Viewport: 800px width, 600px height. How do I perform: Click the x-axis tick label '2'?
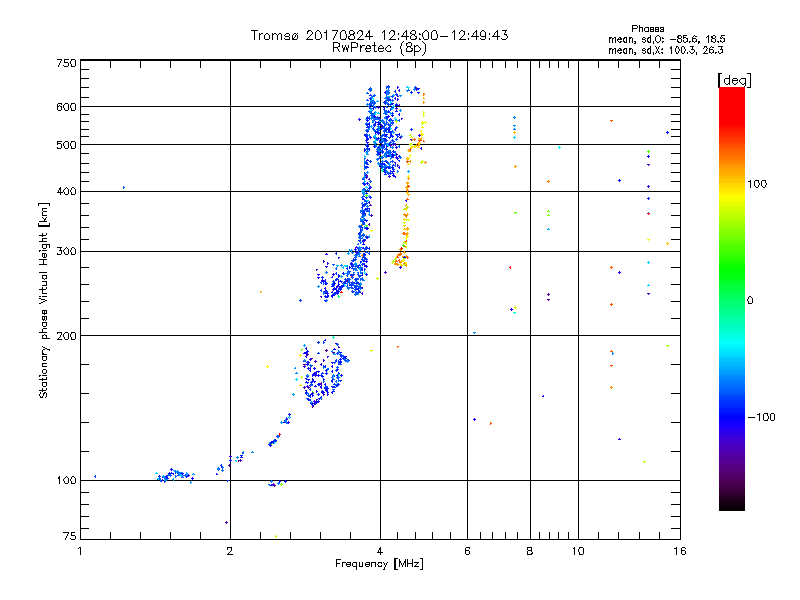pos(230,551)
